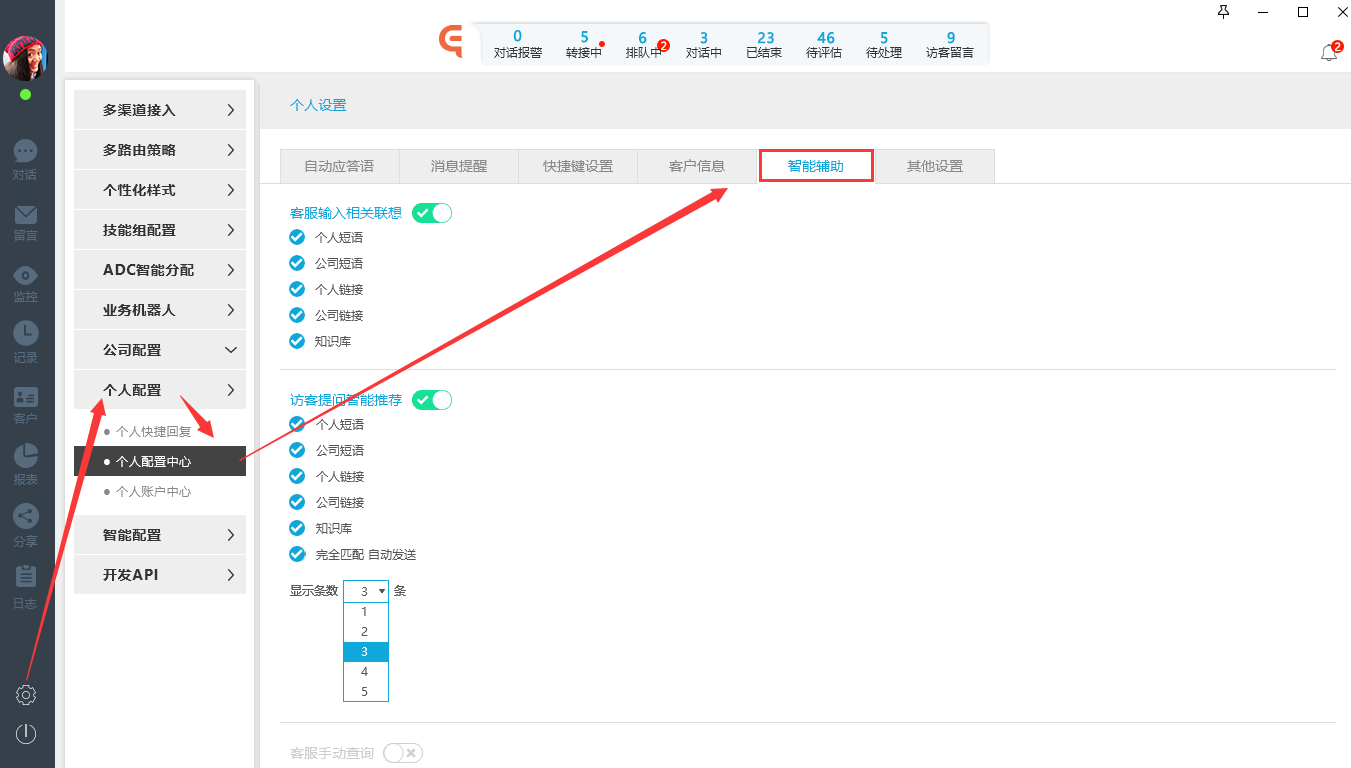Open the 对话 chat icon in sidebar
The image size is (1351, 768).
point(26,152)
